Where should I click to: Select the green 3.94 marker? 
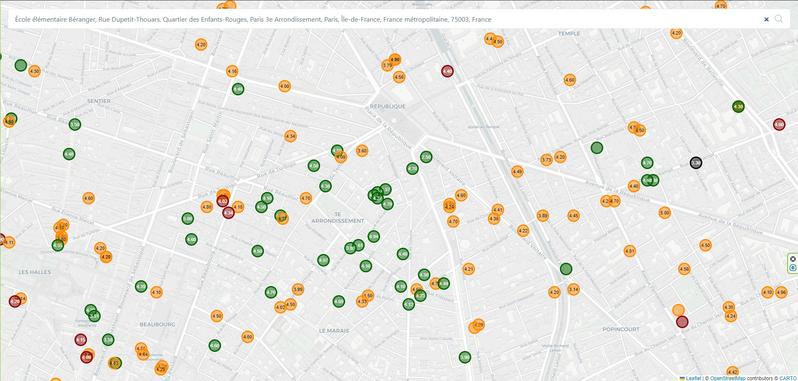coord(374,237)
